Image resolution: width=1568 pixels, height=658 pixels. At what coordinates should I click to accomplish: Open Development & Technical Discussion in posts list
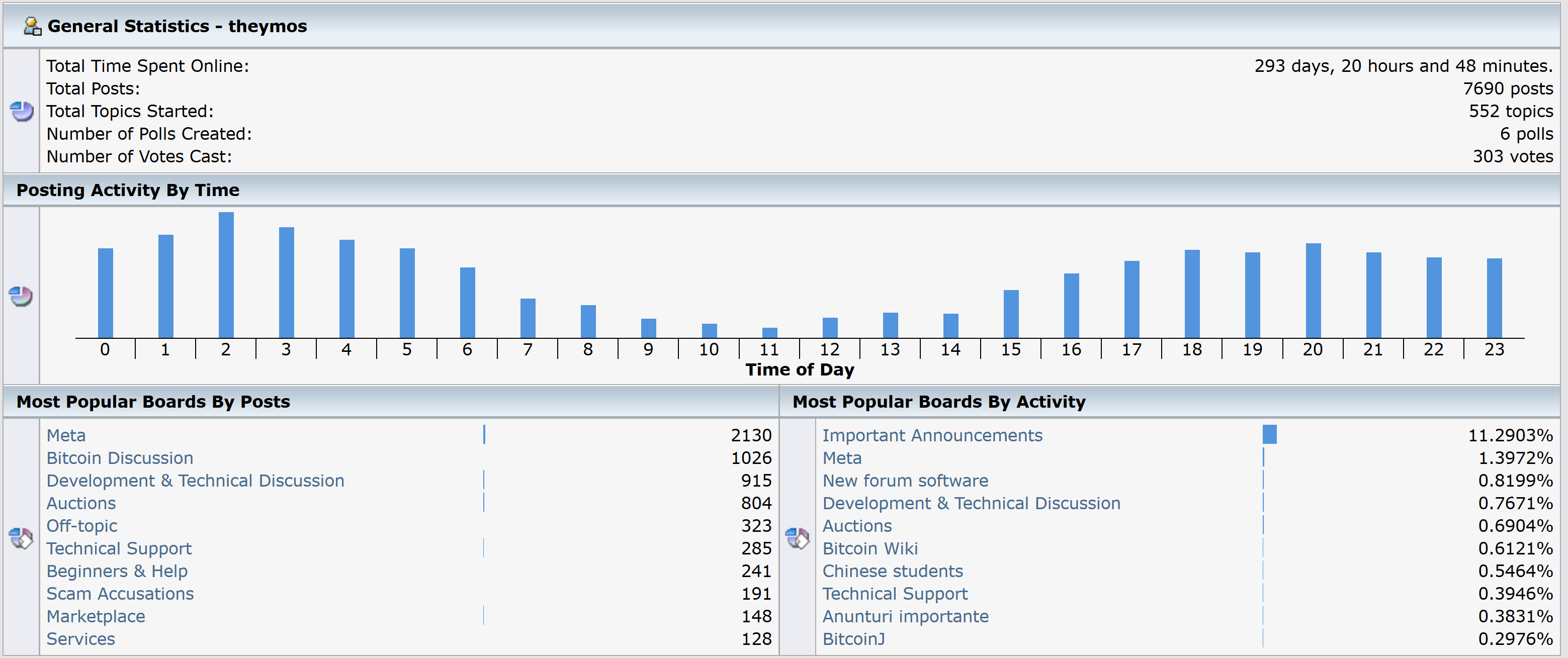tap(196, 480)
